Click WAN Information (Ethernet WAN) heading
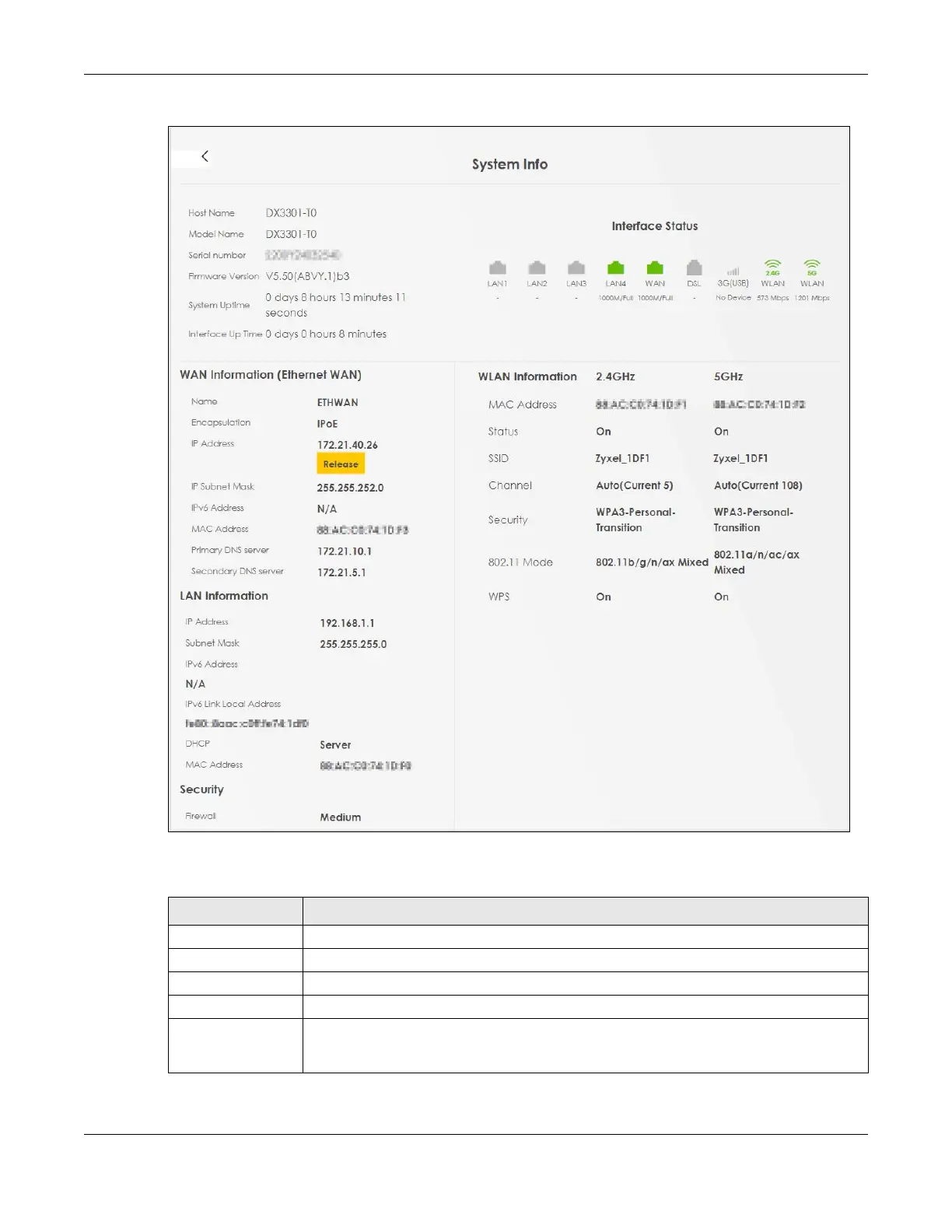This screenshot has width=952, height=1232. (x=271, y=375)
